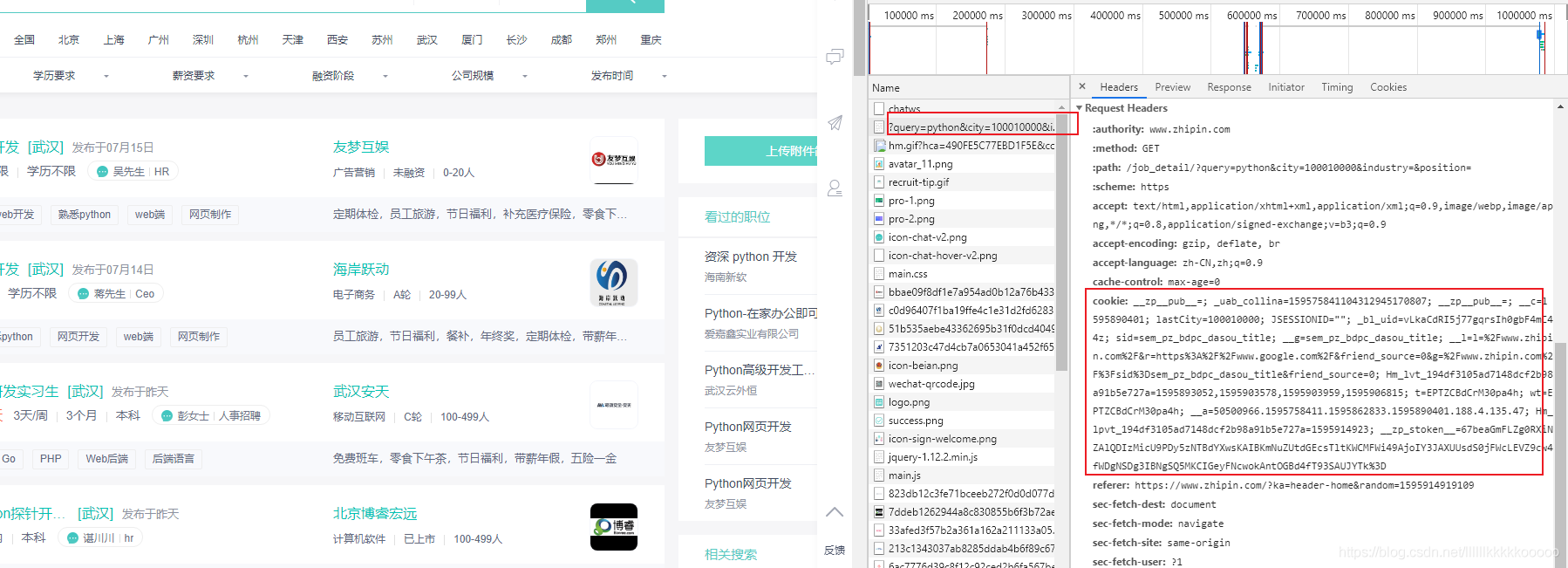1568x568 pixels.
Task: Open the 北京博睿宏远 company logo
Action: (x=614, y=527)
